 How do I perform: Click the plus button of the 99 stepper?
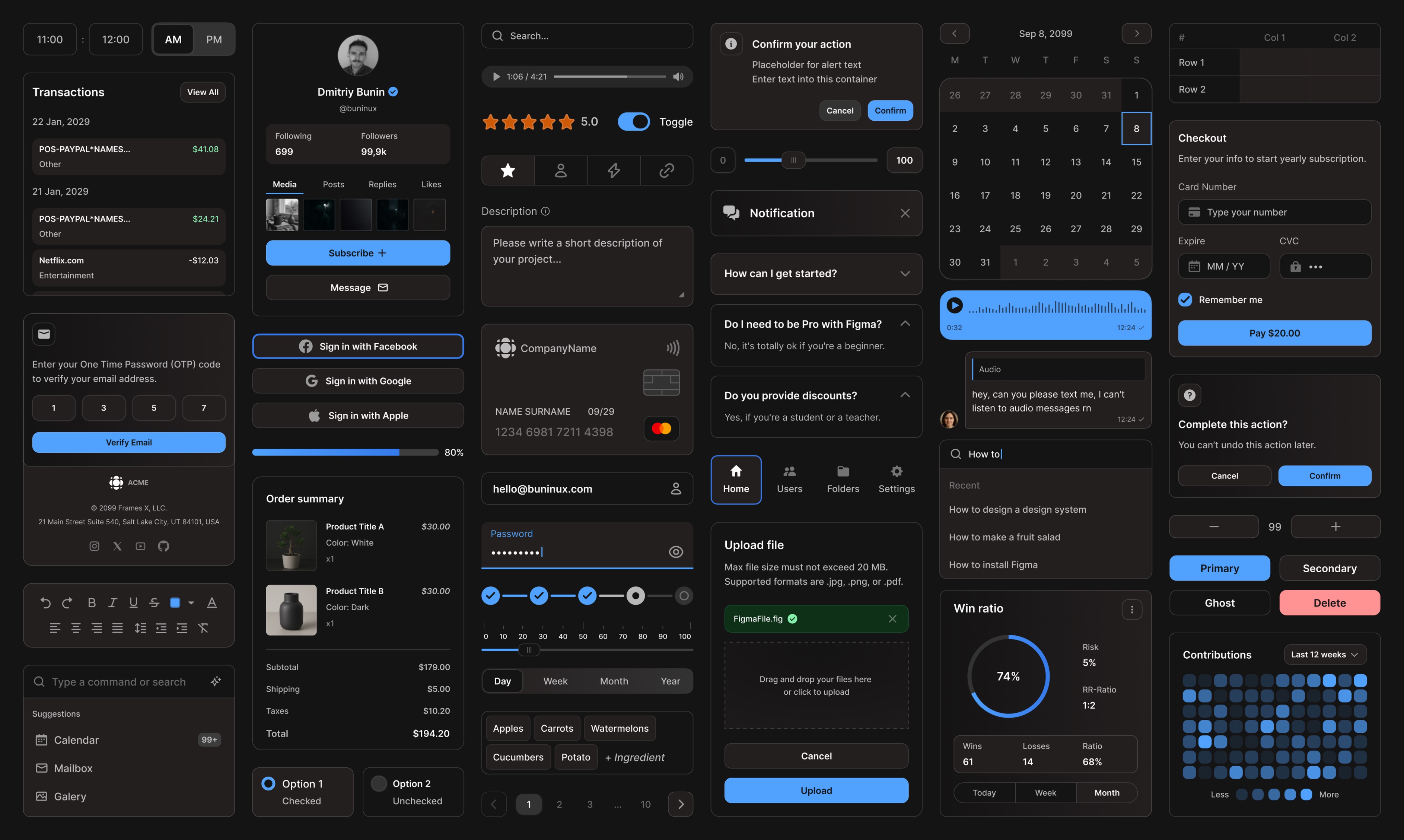click(1335, 526)
